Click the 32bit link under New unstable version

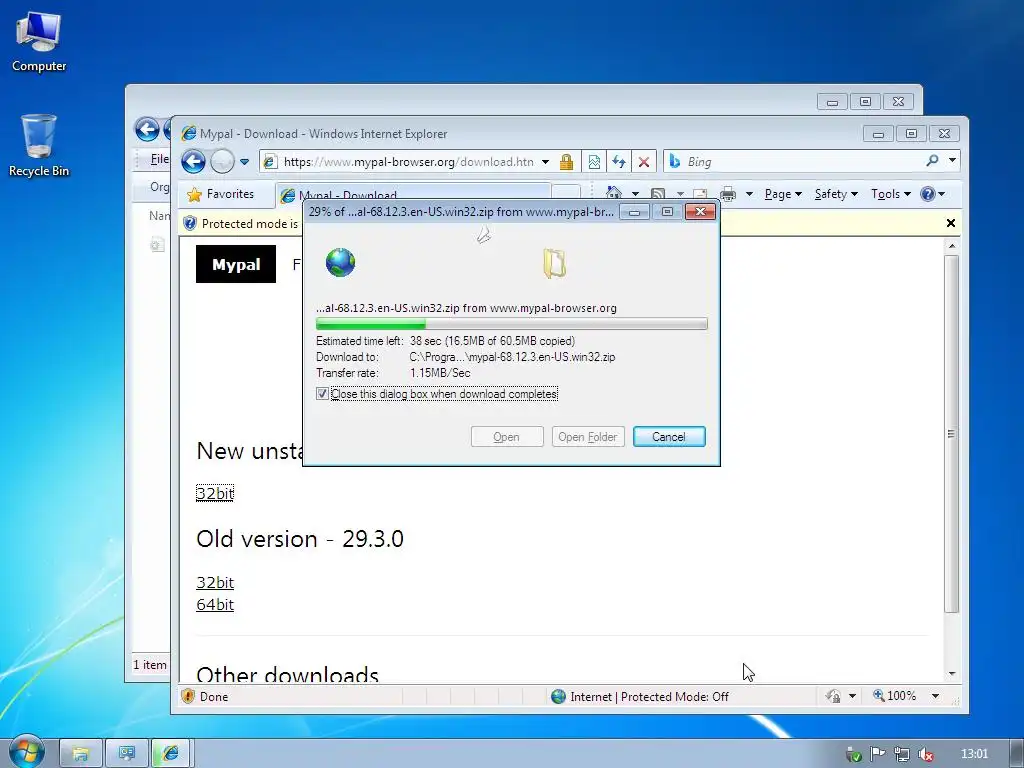tap(215, 493)
